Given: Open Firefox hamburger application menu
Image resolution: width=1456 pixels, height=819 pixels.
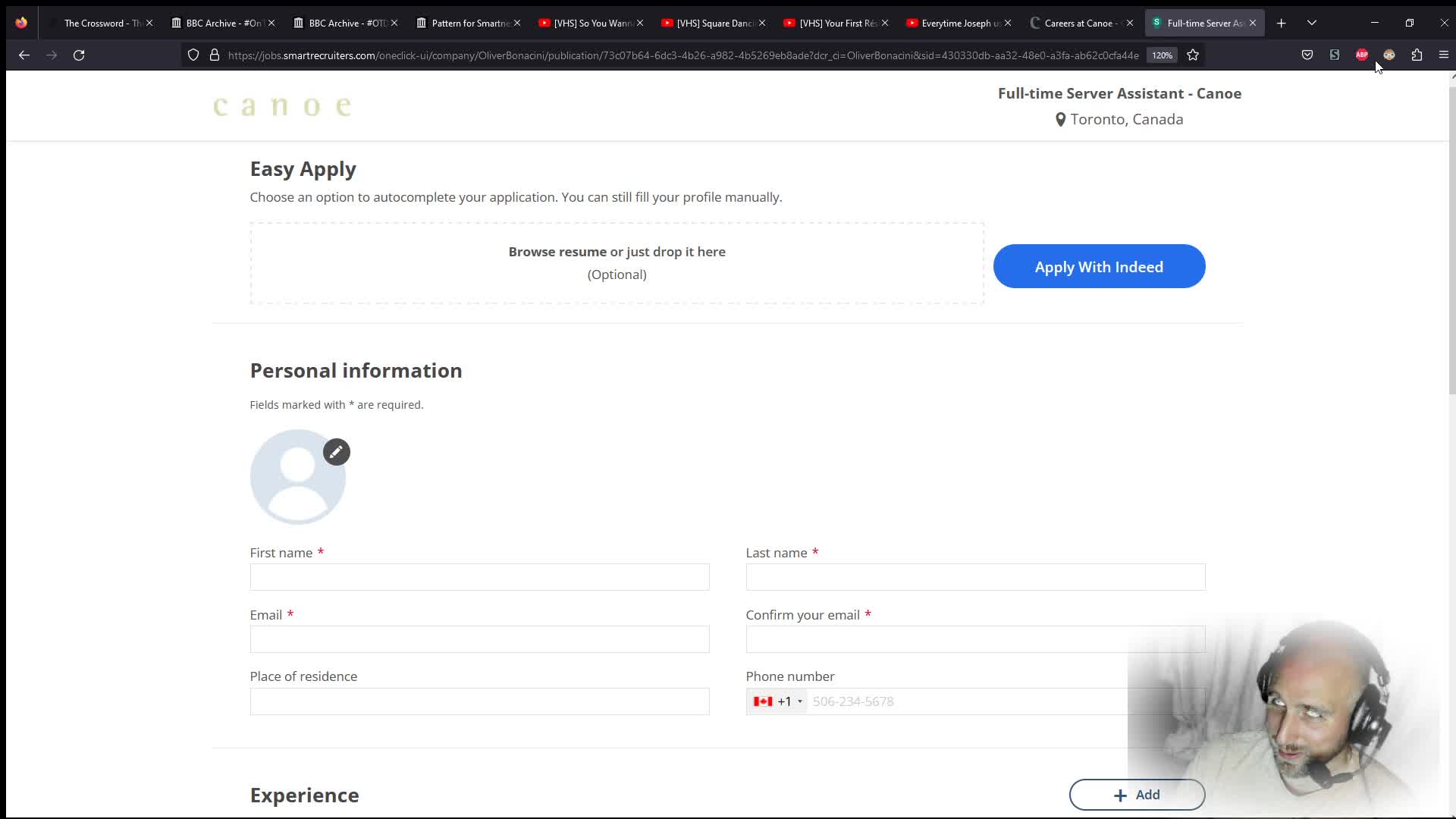Looking at the screenshot, I should pyautogui.click(x=1444, y=55).
